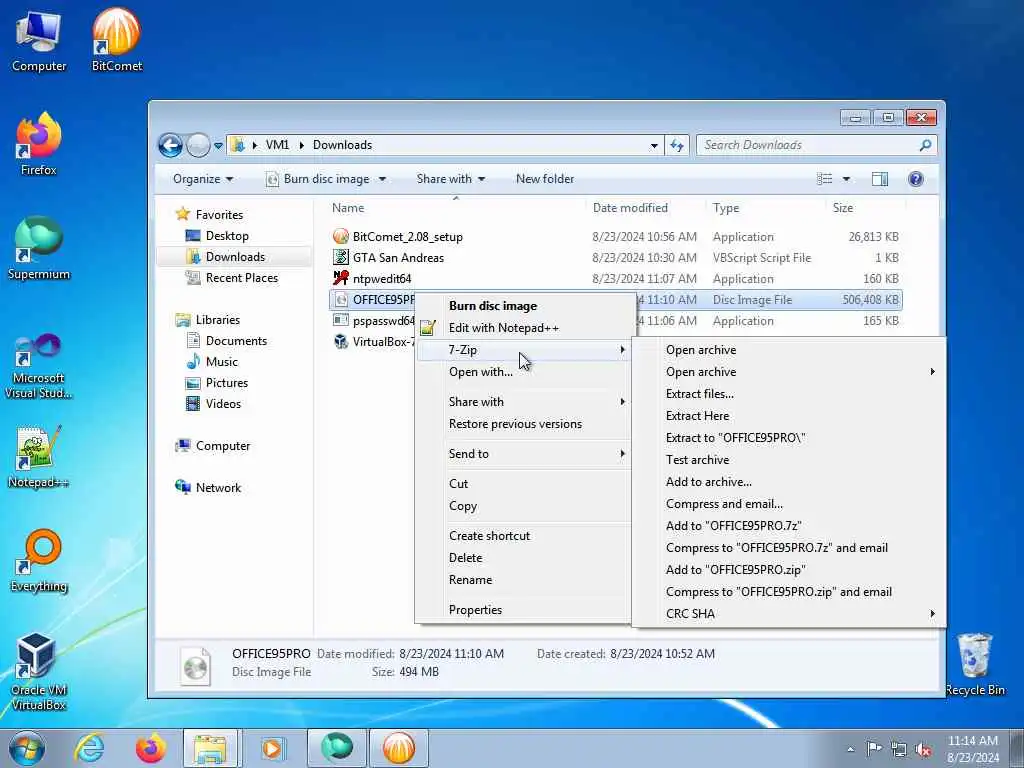Show hidden tray icons arrow
Screen dimensions: 1024x768
[x=850, y=749]
